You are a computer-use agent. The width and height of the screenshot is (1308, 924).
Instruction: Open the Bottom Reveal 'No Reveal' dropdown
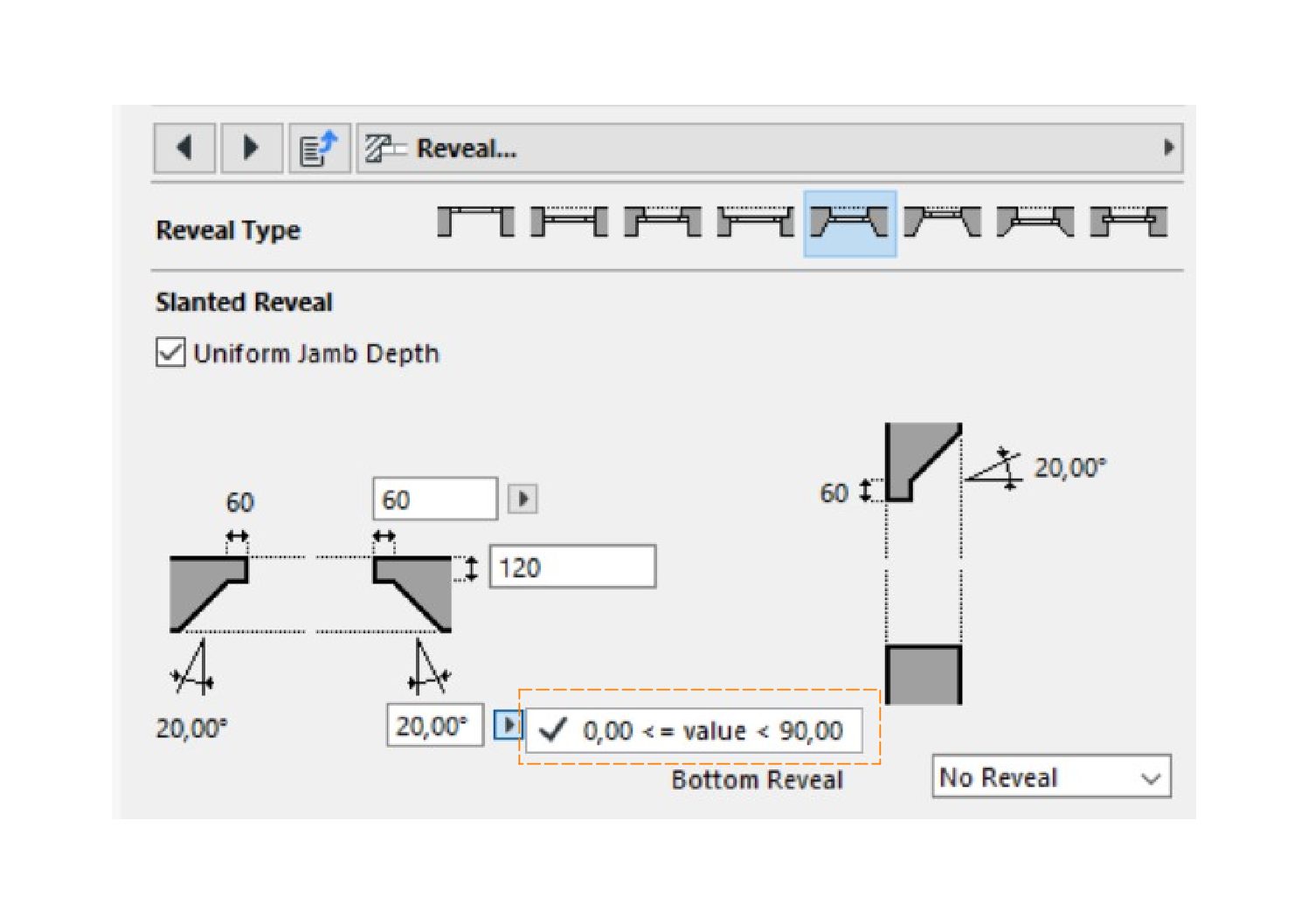[1051, 776]
